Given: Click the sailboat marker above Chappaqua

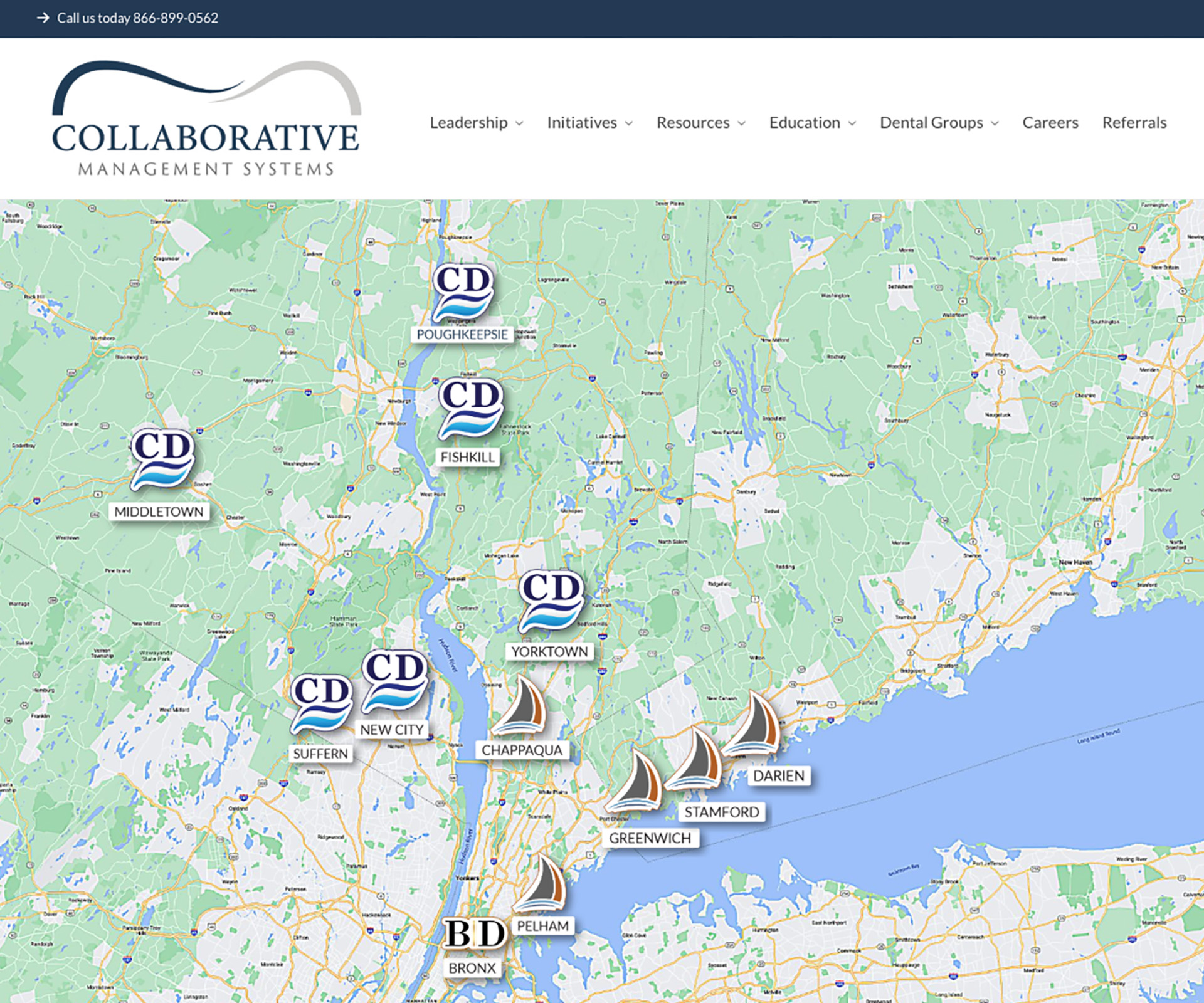Looking at the screenshot, I should point(520,705).
